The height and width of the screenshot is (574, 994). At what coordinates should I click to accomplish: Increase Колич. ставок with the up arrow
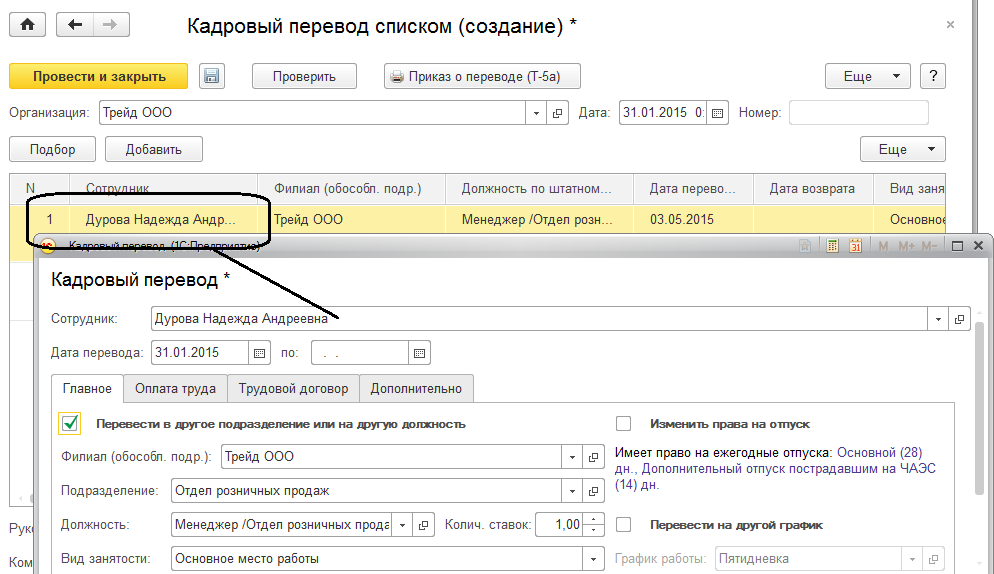(x=593, y=519)
